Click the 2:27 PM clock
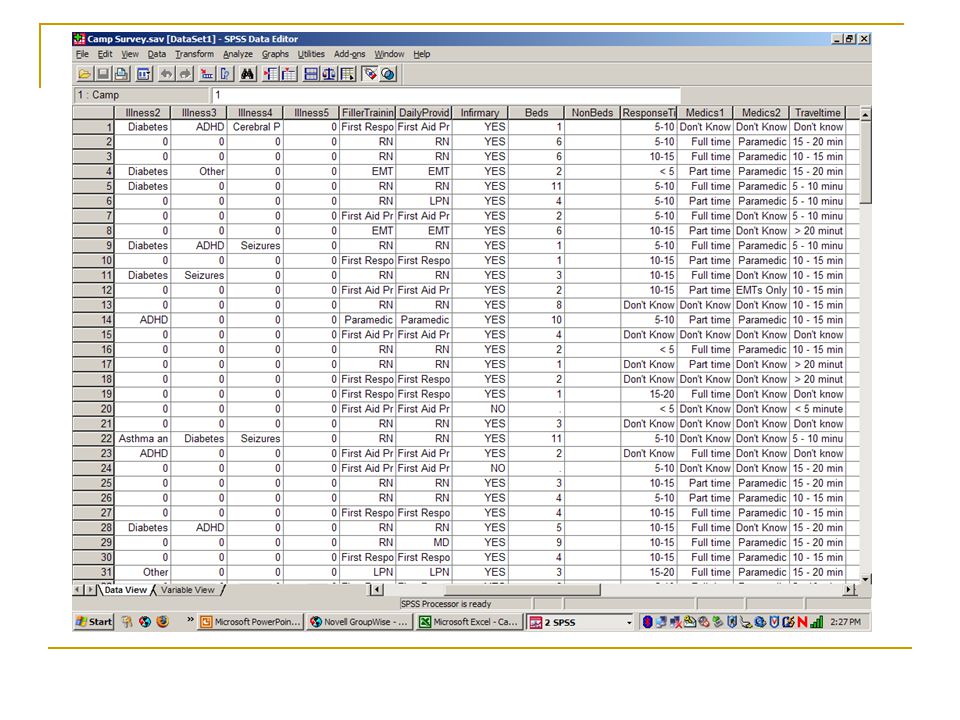The width and height of the screenshot is (960, 720). pyautogui.click(x=846, y=622)
